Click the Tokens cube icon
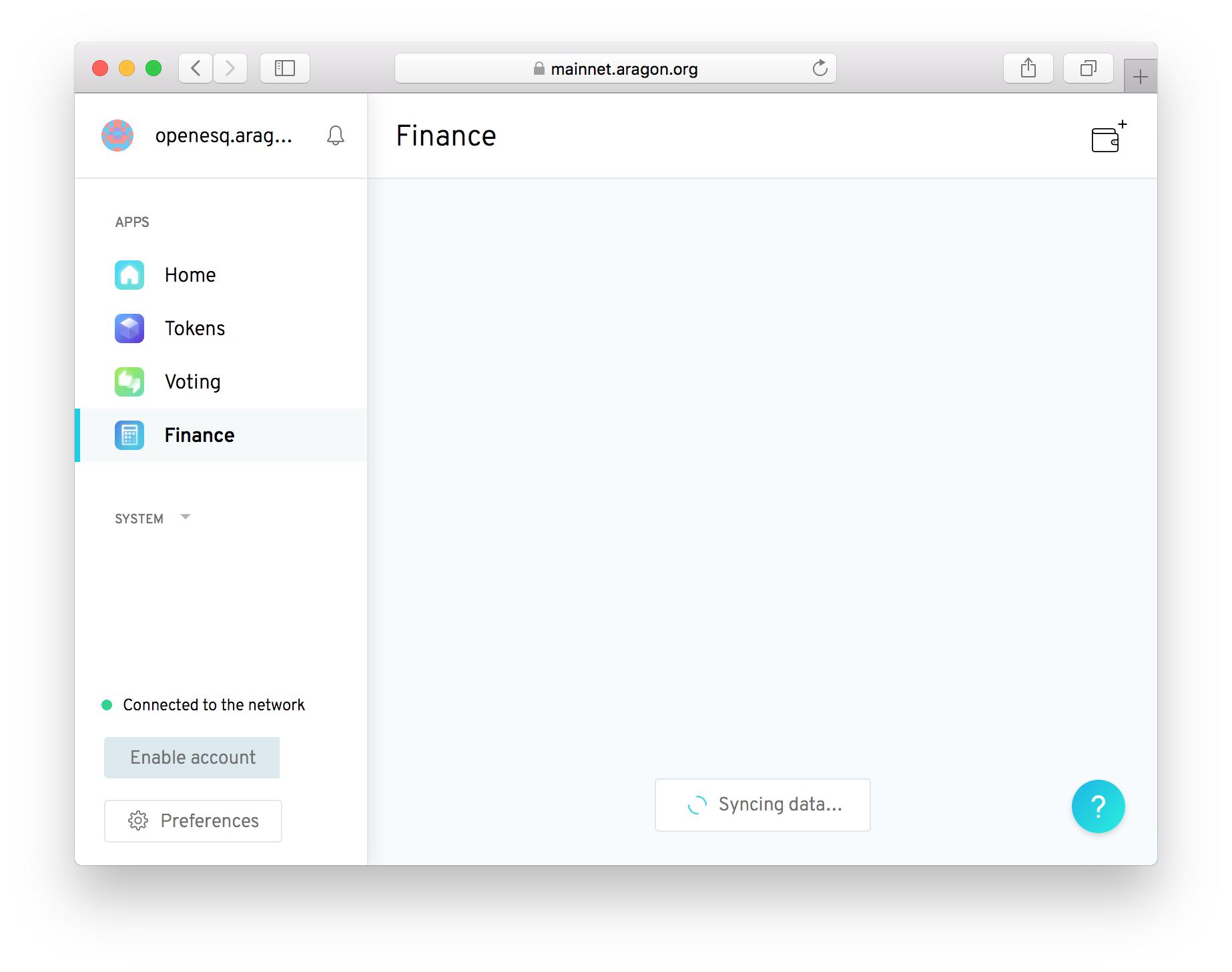Viewport: 1232px width, 972px height. point(129,328)
